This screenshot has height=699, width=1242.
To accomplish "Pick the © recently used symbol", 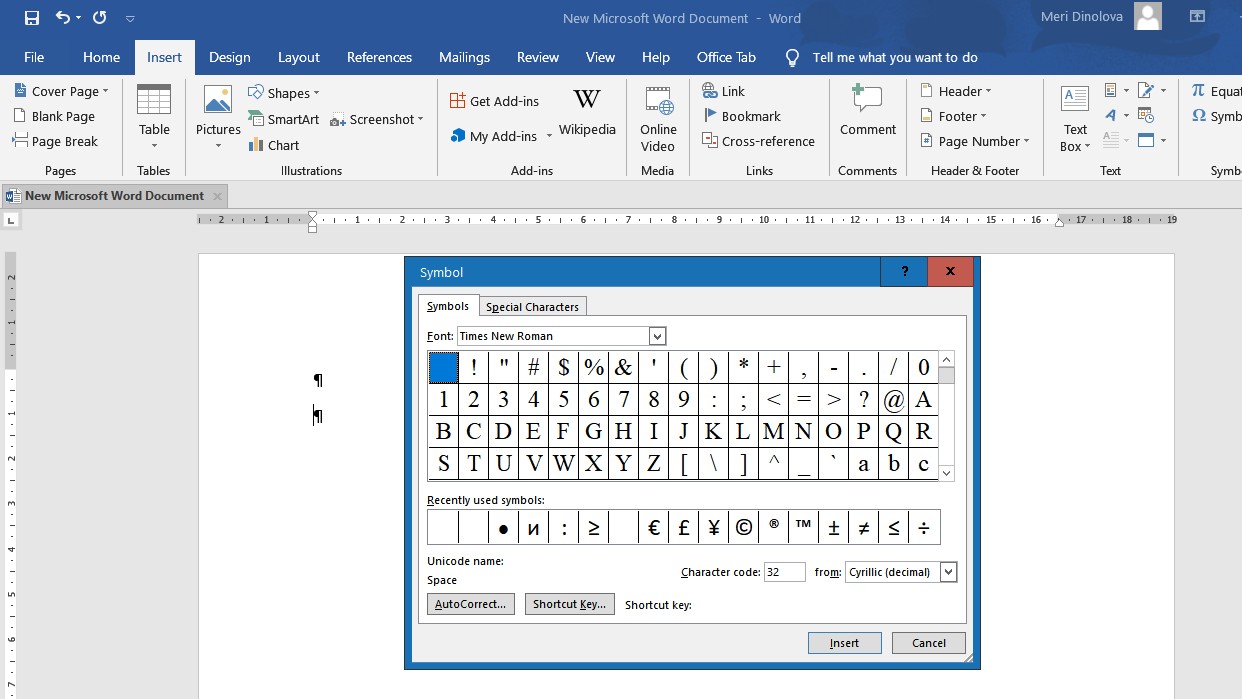I will 744,528.
